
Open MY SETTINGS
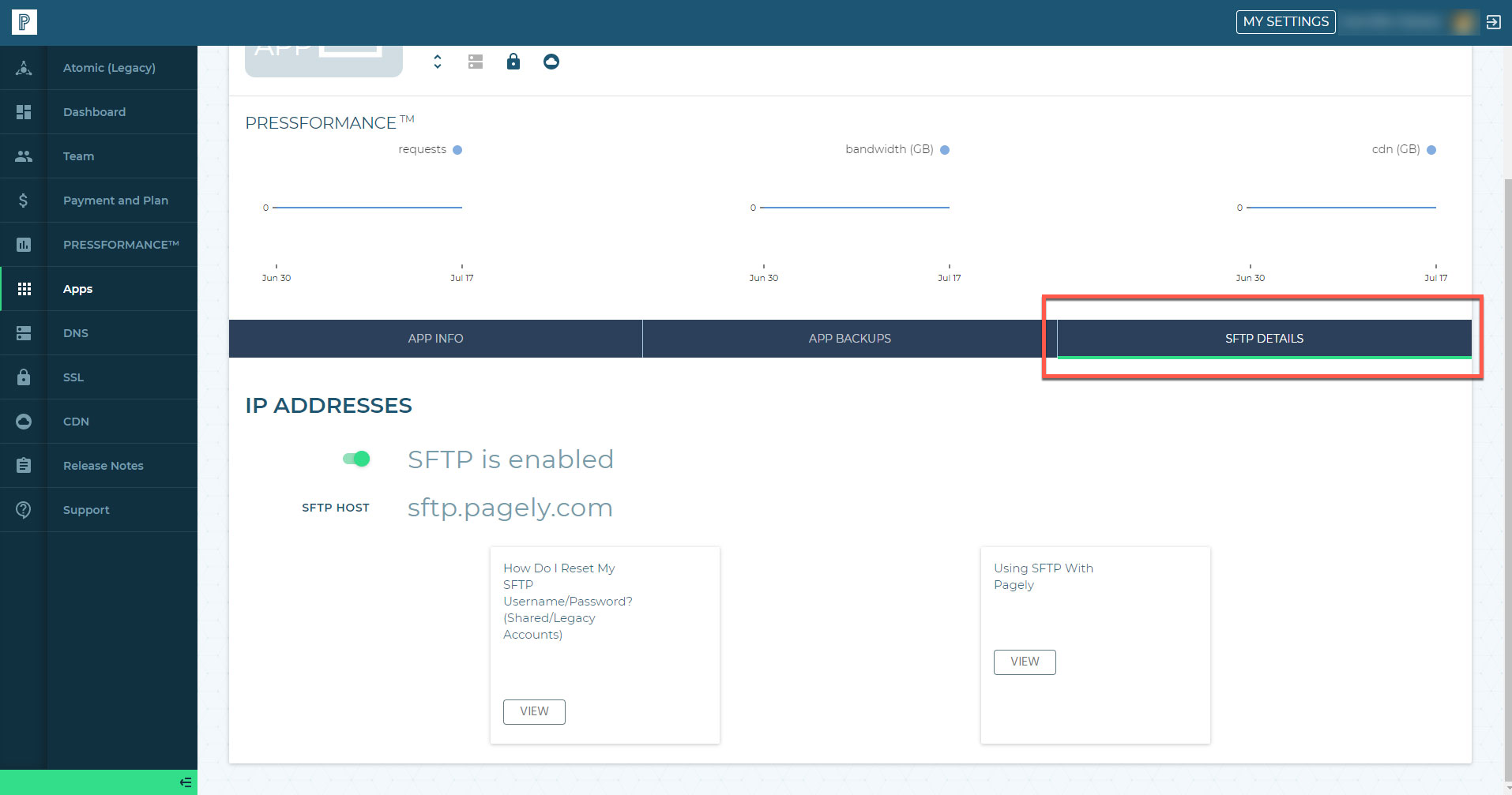[x=1285, y=21]
